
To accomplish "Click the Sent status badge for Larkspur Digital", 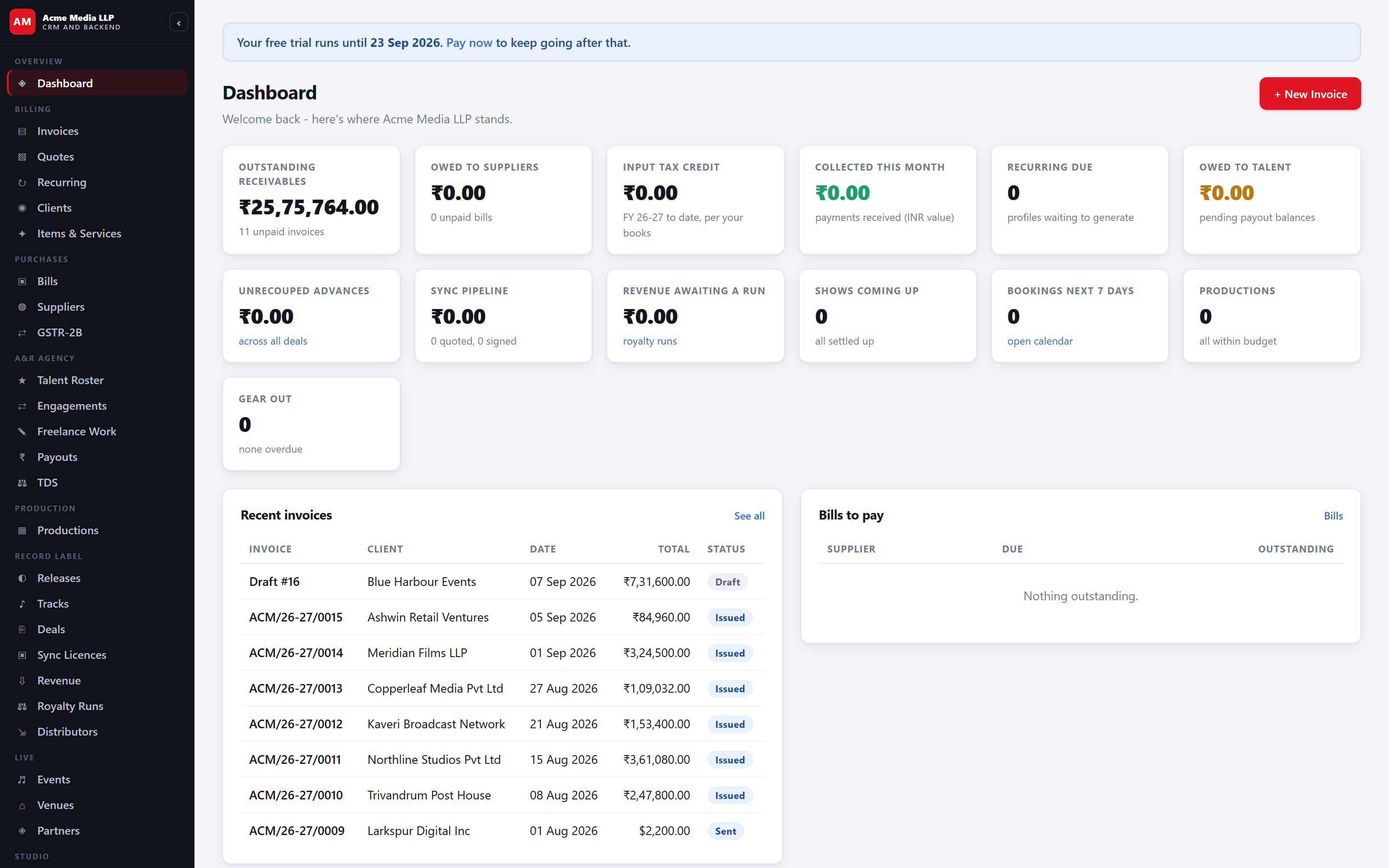I will point(725,831).
